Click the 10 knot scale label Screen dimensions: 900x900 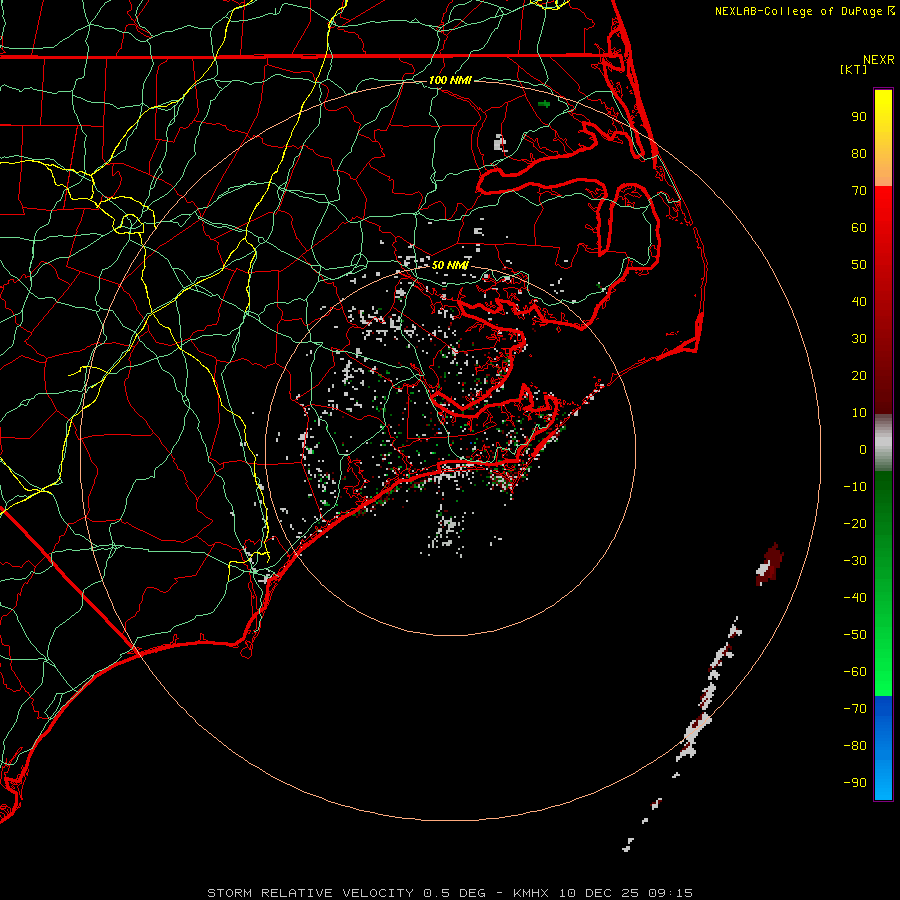859,413
